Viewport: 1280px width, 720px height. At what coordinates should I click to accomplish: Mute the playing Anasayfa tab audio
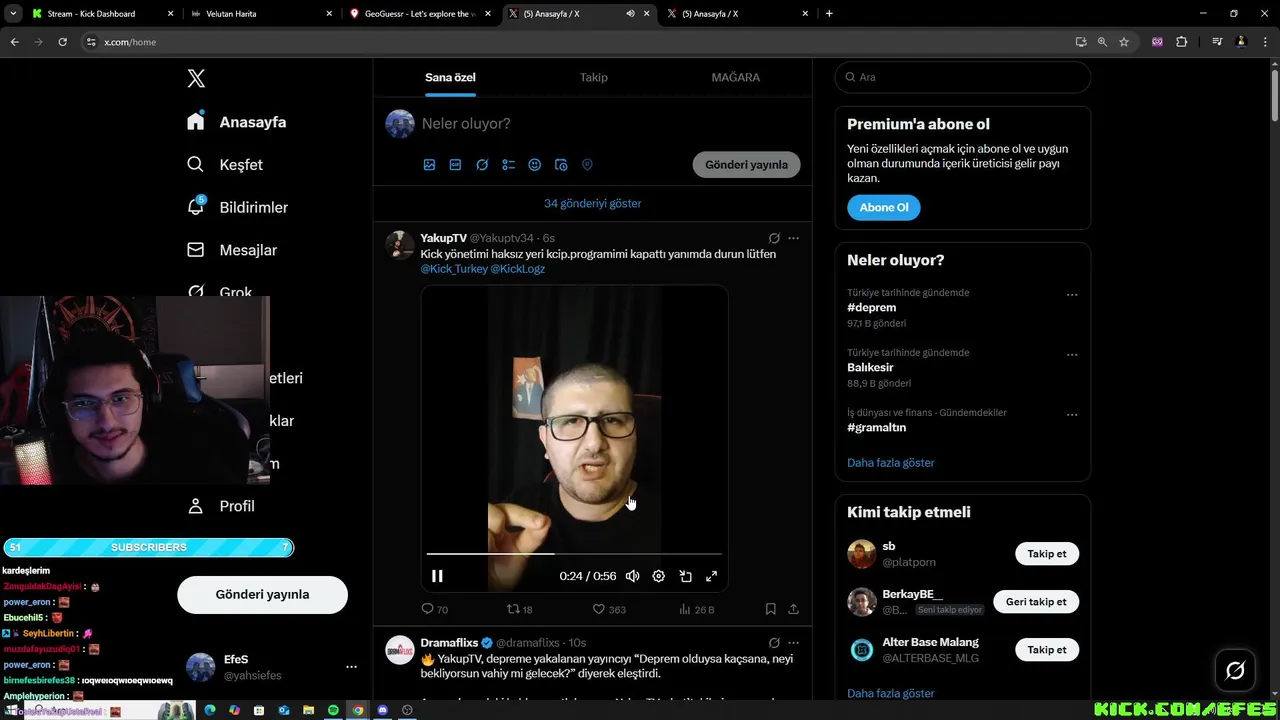point(630,14)
